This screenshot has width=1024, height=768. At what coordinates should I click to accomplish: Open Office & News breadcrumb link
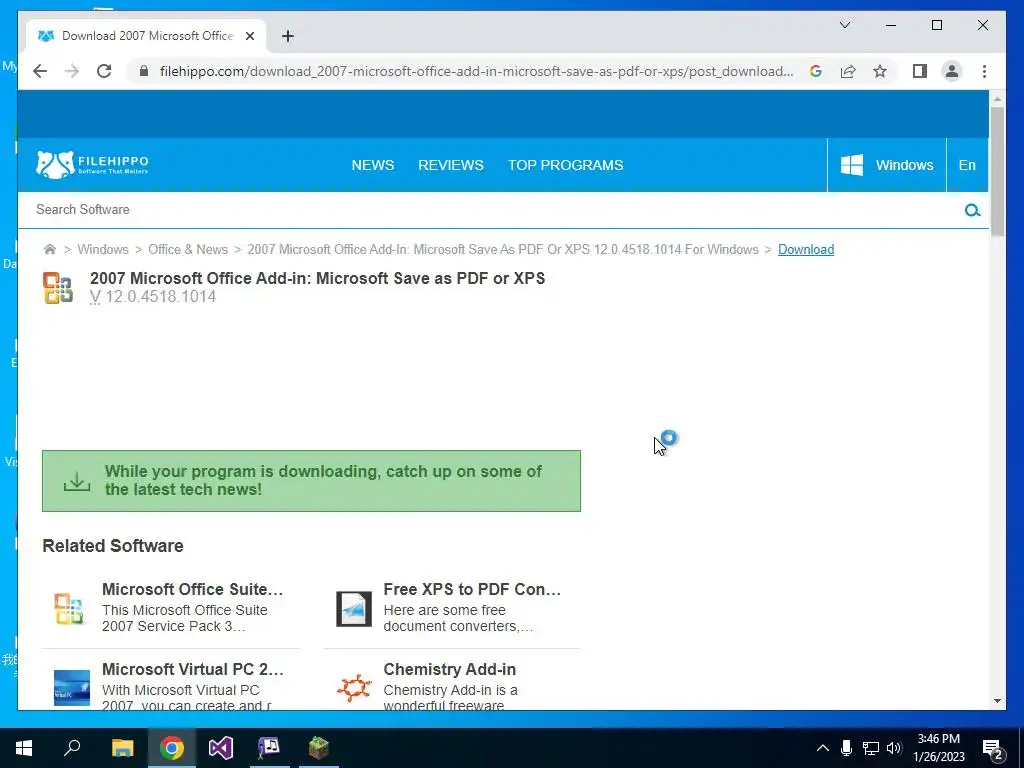[188, 249]
